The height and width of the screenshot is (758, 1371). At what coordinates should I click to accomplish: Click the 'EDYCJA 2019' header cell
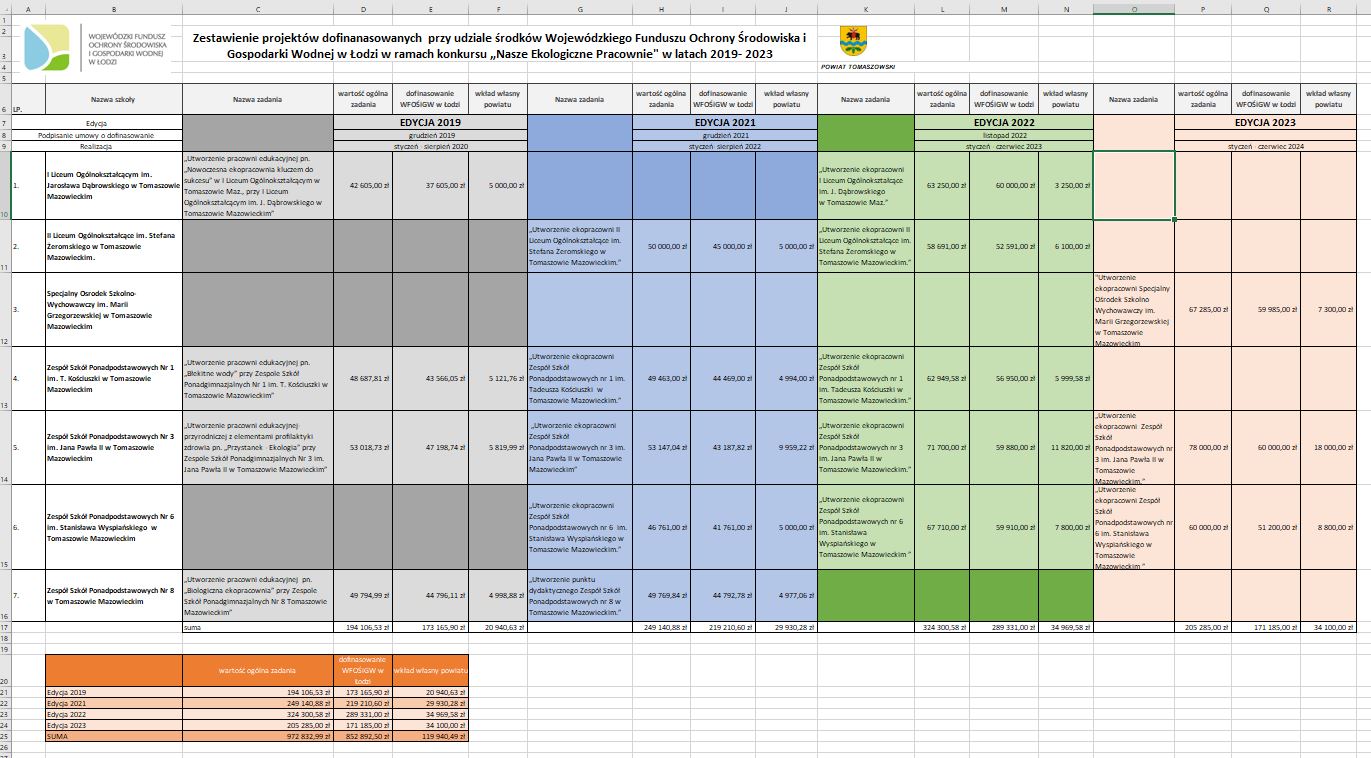[x=430, y=121]
